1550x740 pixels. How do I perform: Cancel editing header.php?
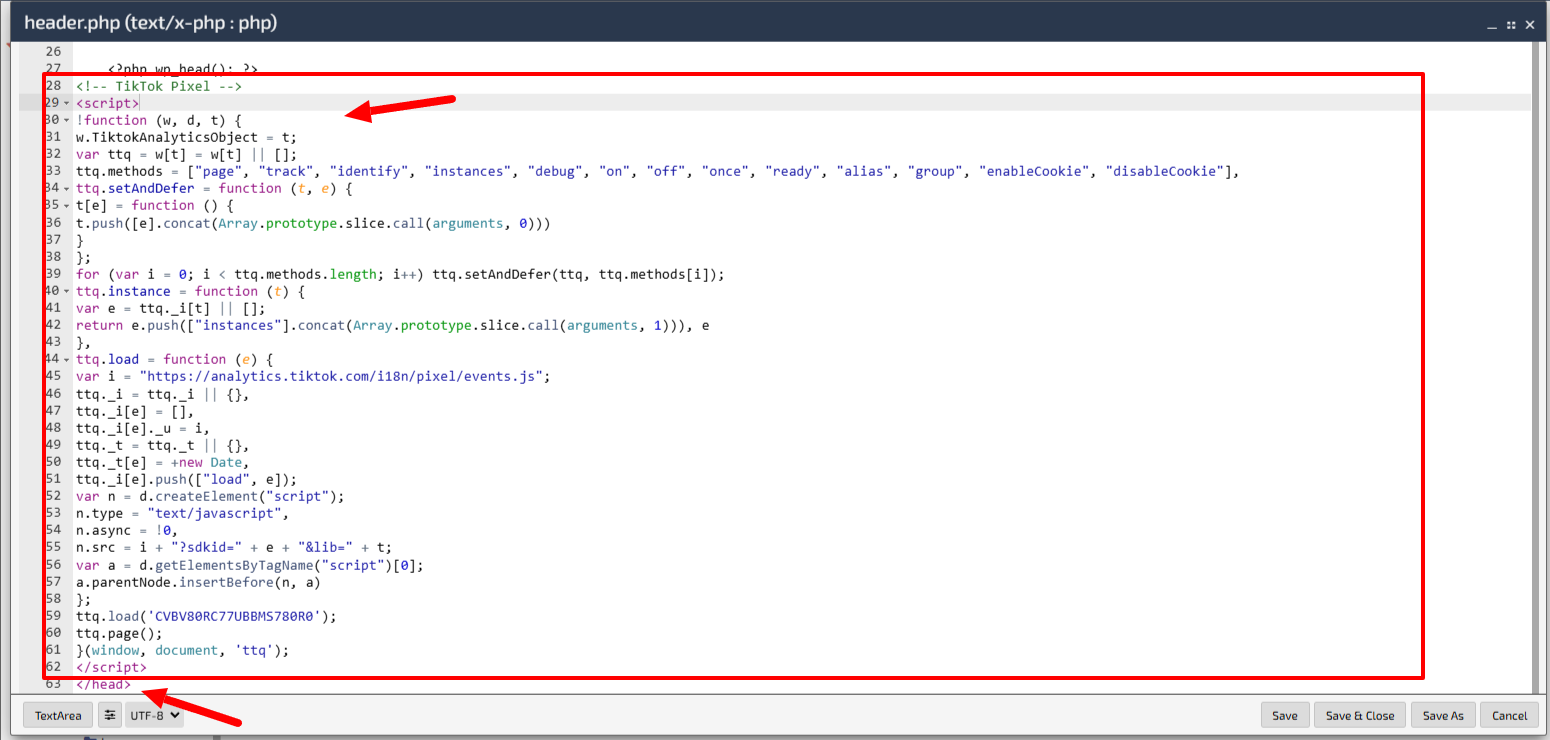tap(1509, 715)
